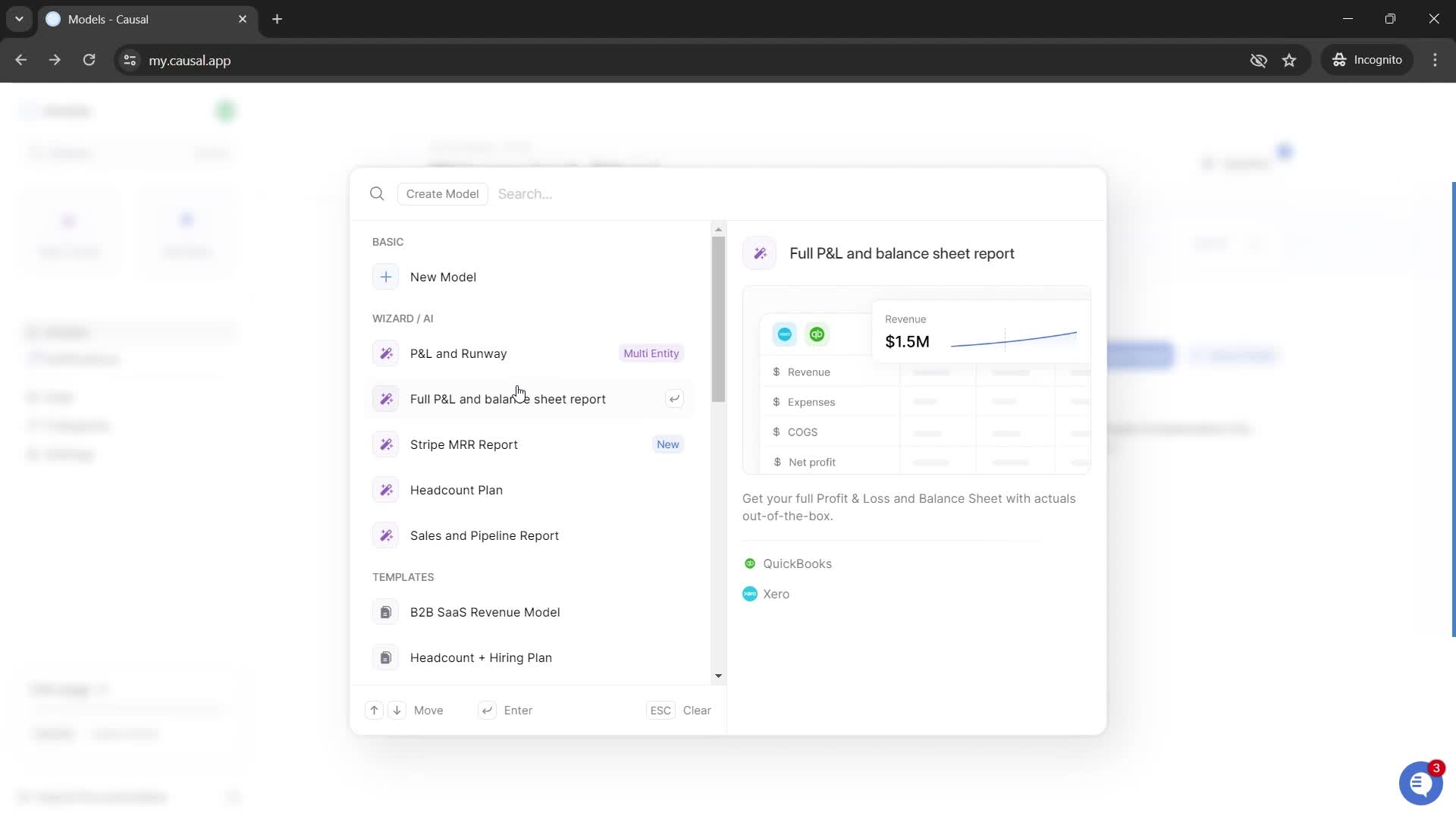This screenshot has width=1456, height=819.
Task: Click the Create Model button
Action: pos(442,194)
